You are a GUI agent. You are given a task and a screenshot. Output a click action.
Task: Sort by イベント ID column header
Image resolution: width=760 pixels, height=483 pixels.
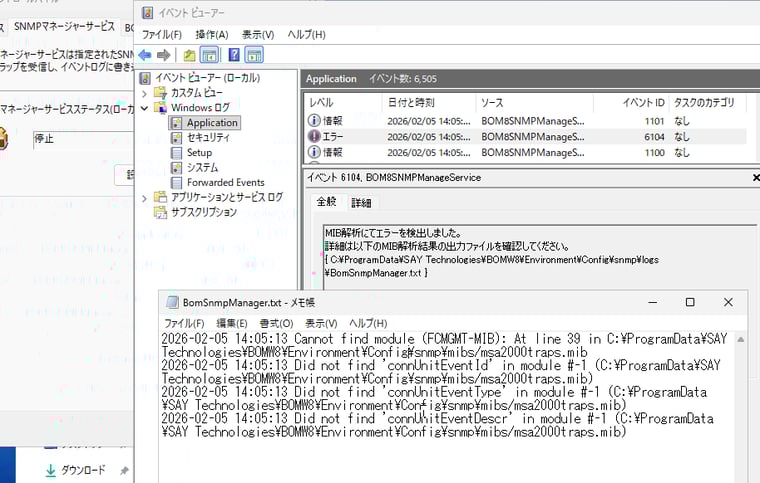click(x=631, y=103)
